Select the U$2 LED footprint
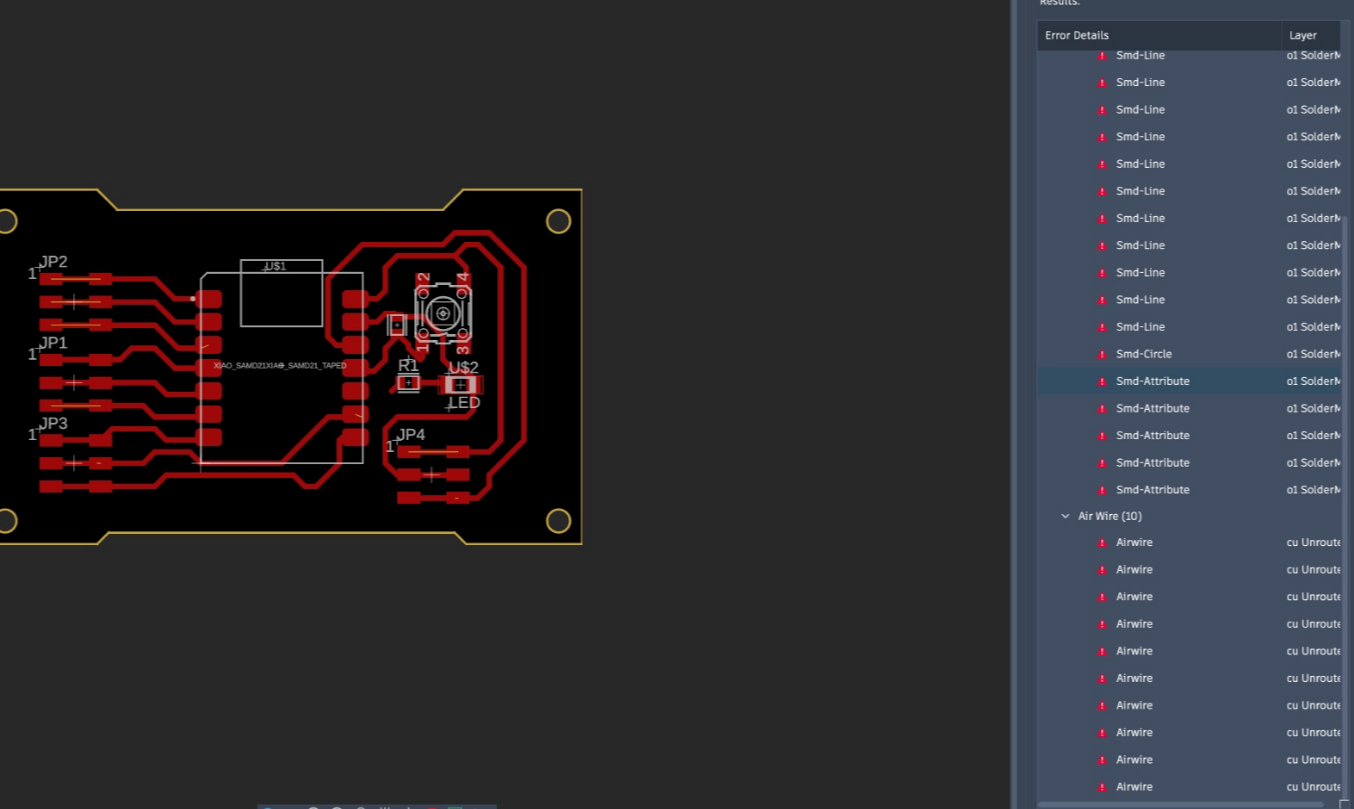The image size is (1354, 809). pyautogui.click(x=461, y=385)
